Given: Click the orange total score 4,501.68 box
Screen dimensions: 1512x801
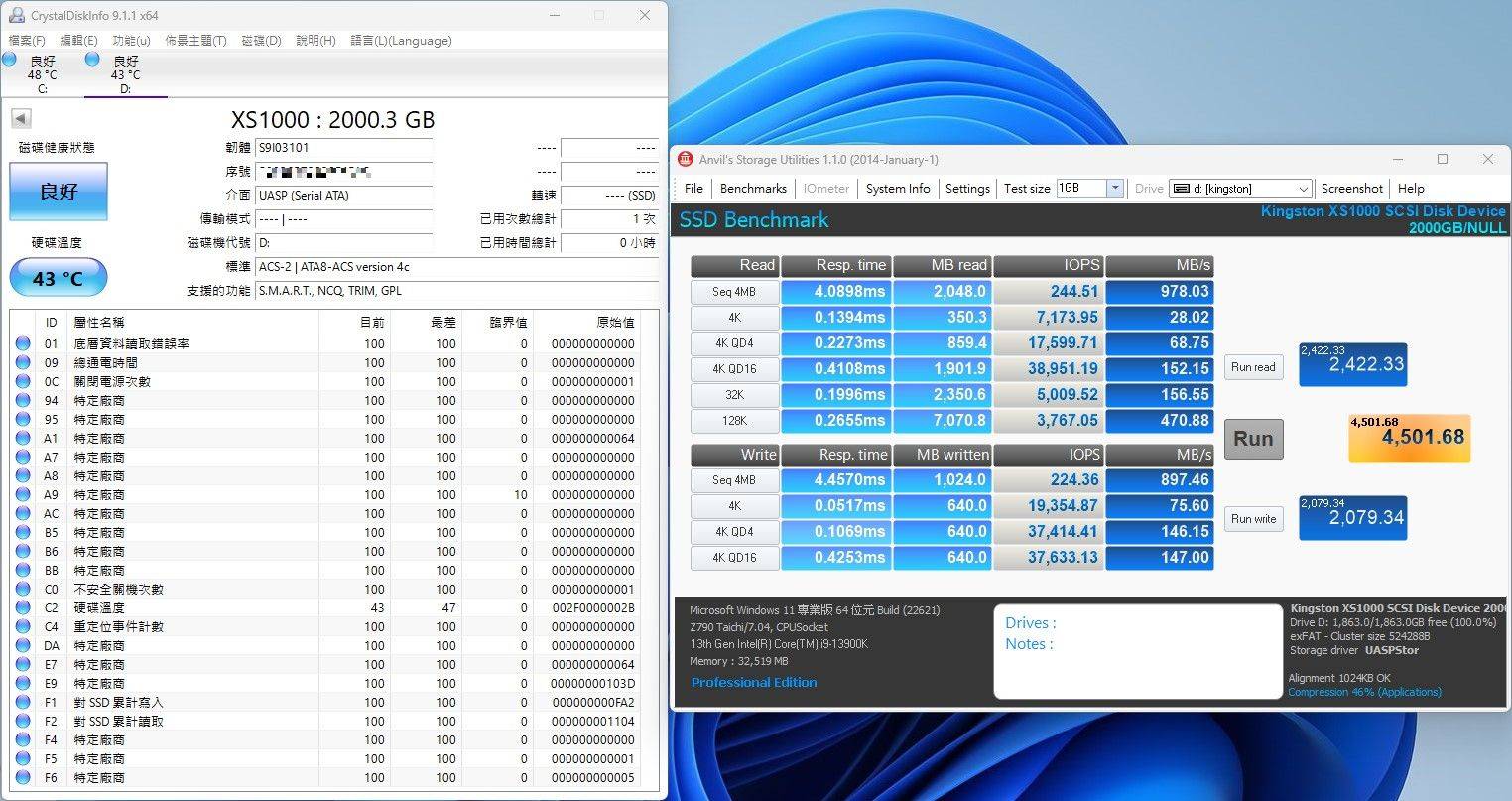Looking at the screenshot, I should (1409, 438).
